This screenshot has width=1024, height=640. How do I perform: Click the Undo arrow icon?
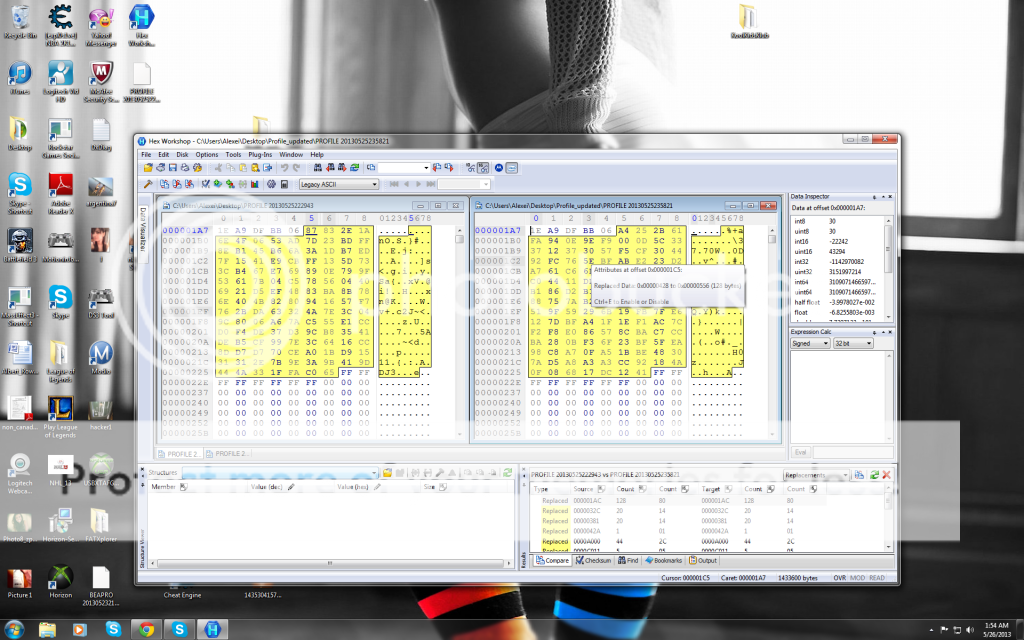(x=285, y=168)
